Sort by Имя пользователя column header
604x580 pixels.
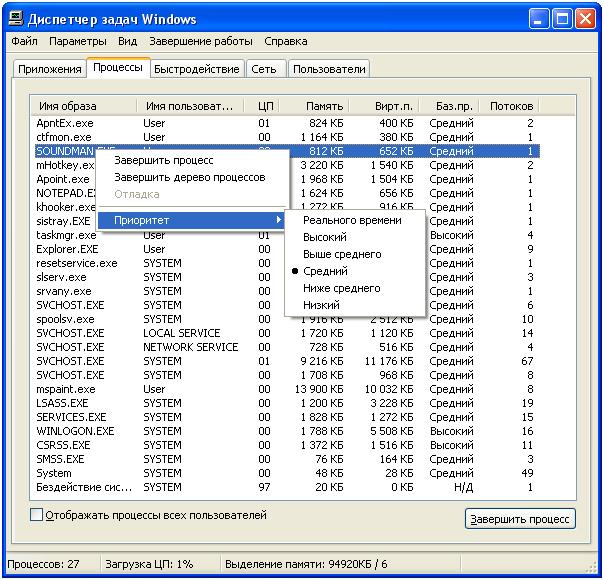point(190,106)
